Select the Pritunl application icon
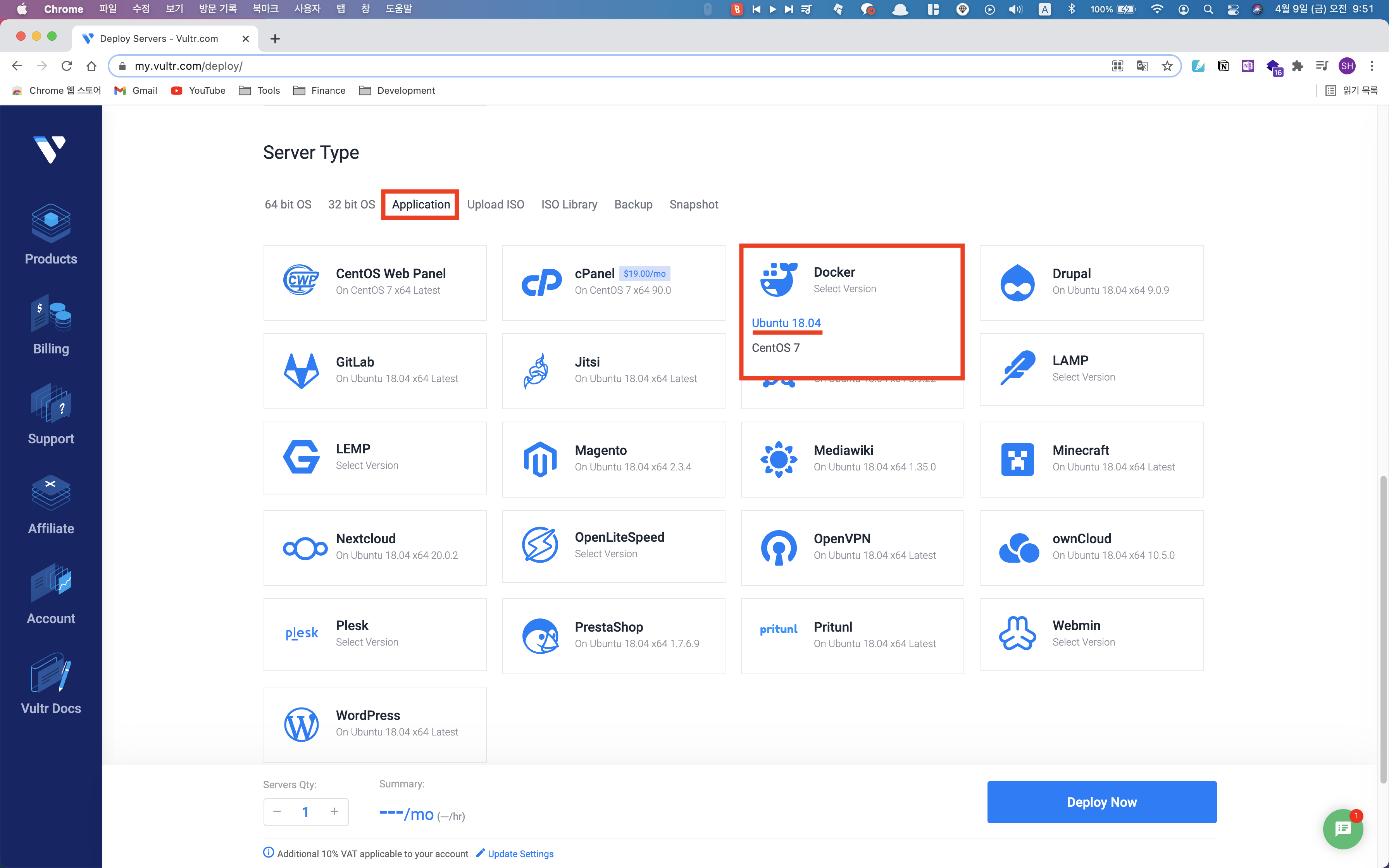This screenshot has height=868, width=1389. [x=778, y=629]
